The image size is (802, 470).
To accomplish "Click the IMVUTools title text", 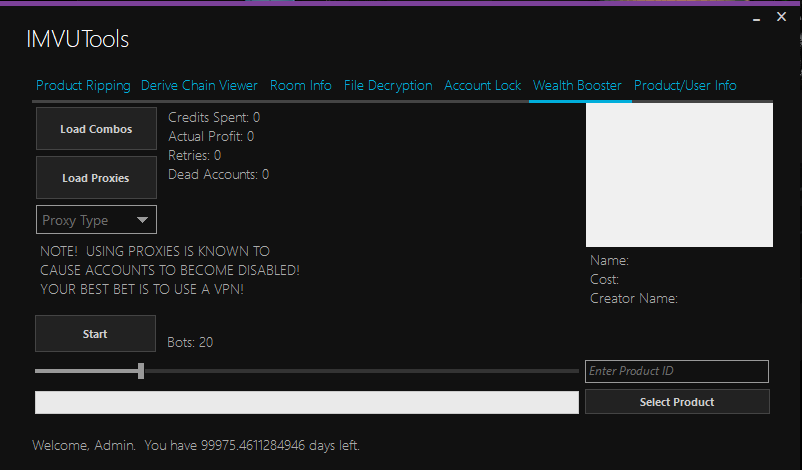I will click(77, 39).
